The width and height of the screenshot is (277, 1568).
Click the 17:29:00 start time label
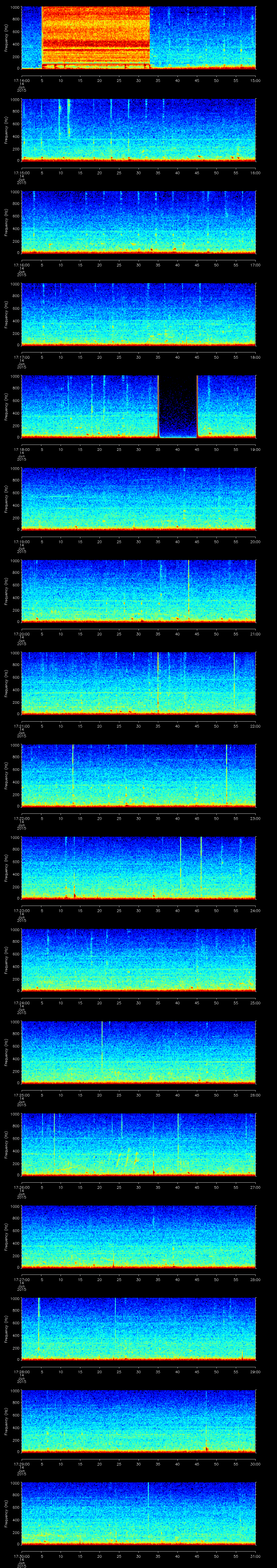pos(21,1464)
